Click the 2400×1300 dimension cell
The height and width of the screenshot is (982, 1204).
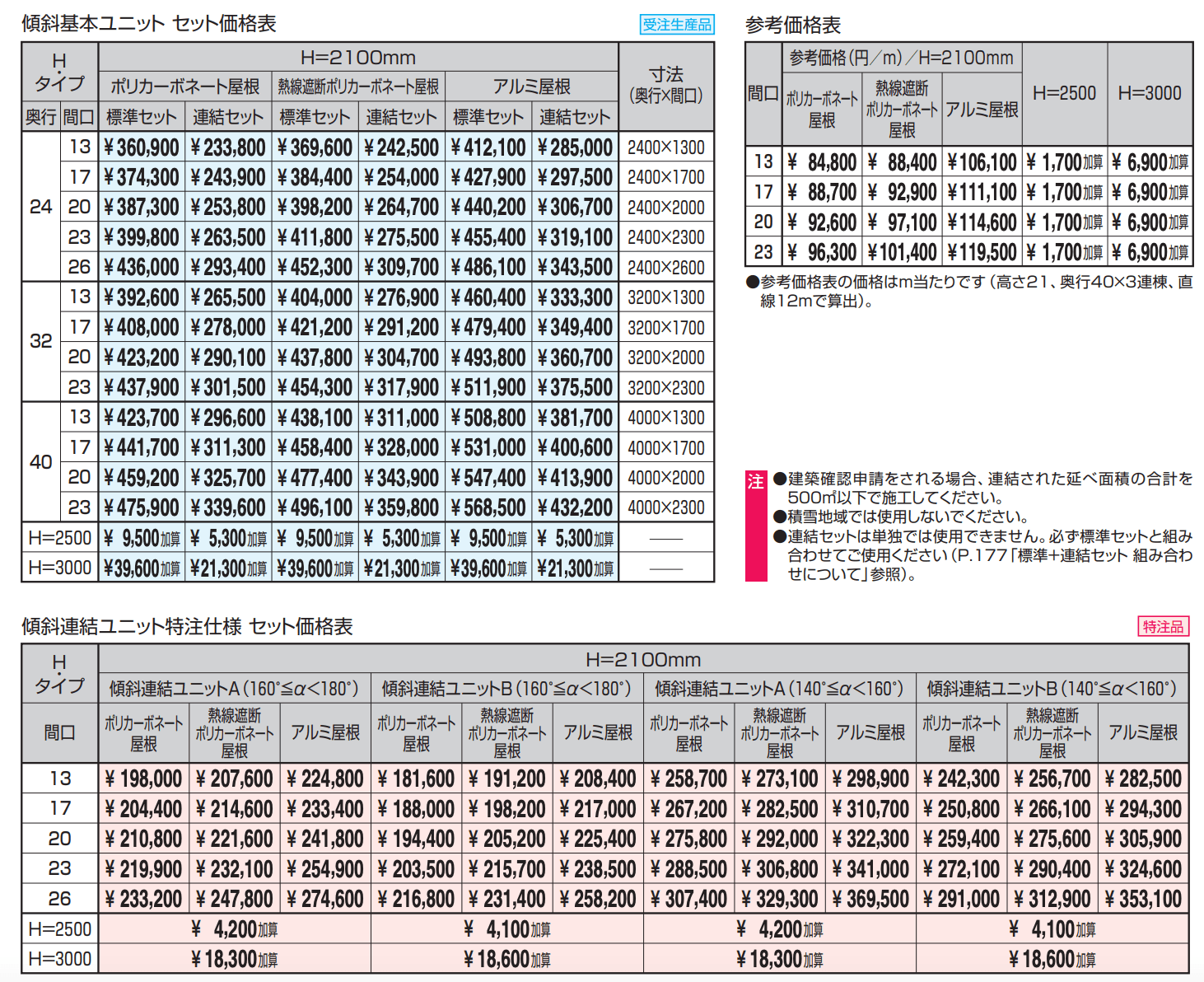point(665,147)
